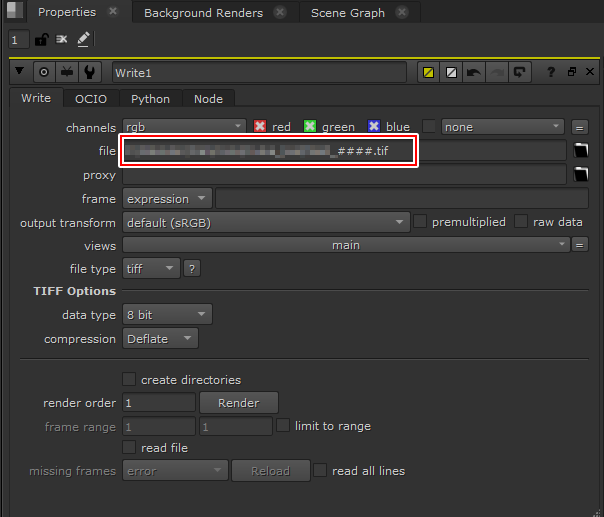The image size is (604, 517).
Task: Click the yellow node color icon
Action: coord(429,73)
